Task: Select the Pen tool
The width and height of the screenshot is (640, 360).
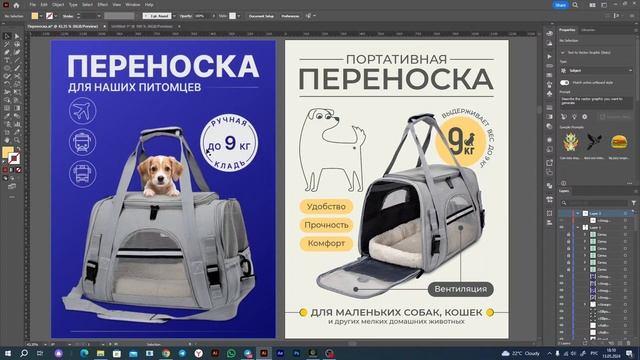Action: [x=7, y=52]
